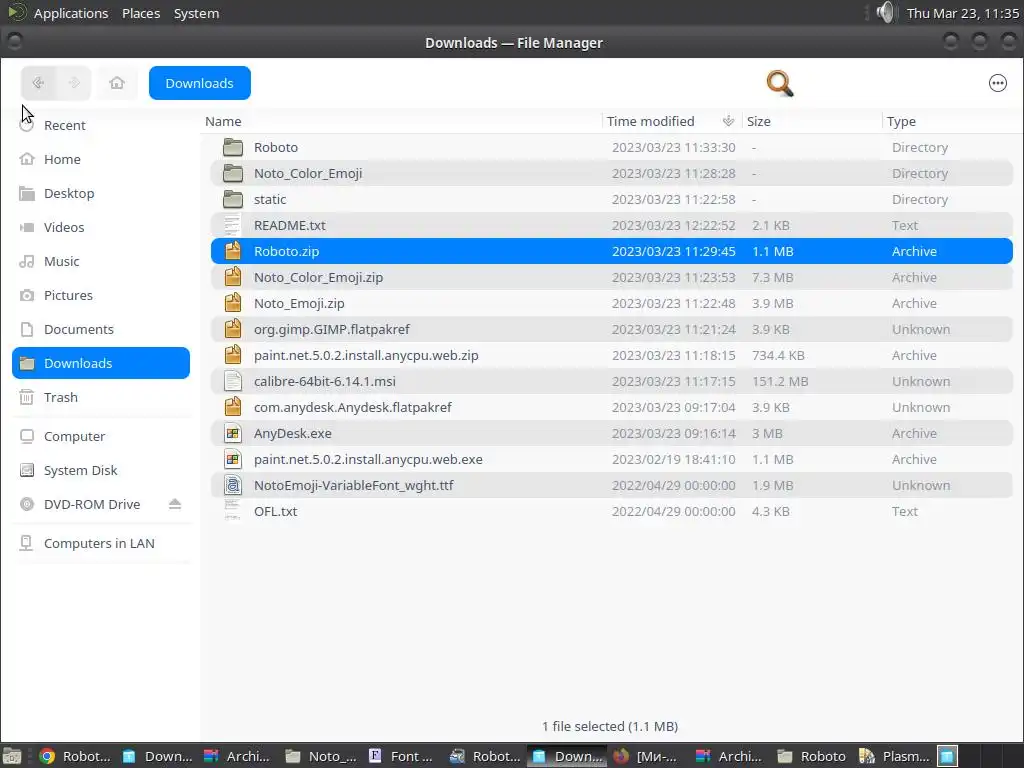Open Desktop in the sidebar

[x=101, y=193]
